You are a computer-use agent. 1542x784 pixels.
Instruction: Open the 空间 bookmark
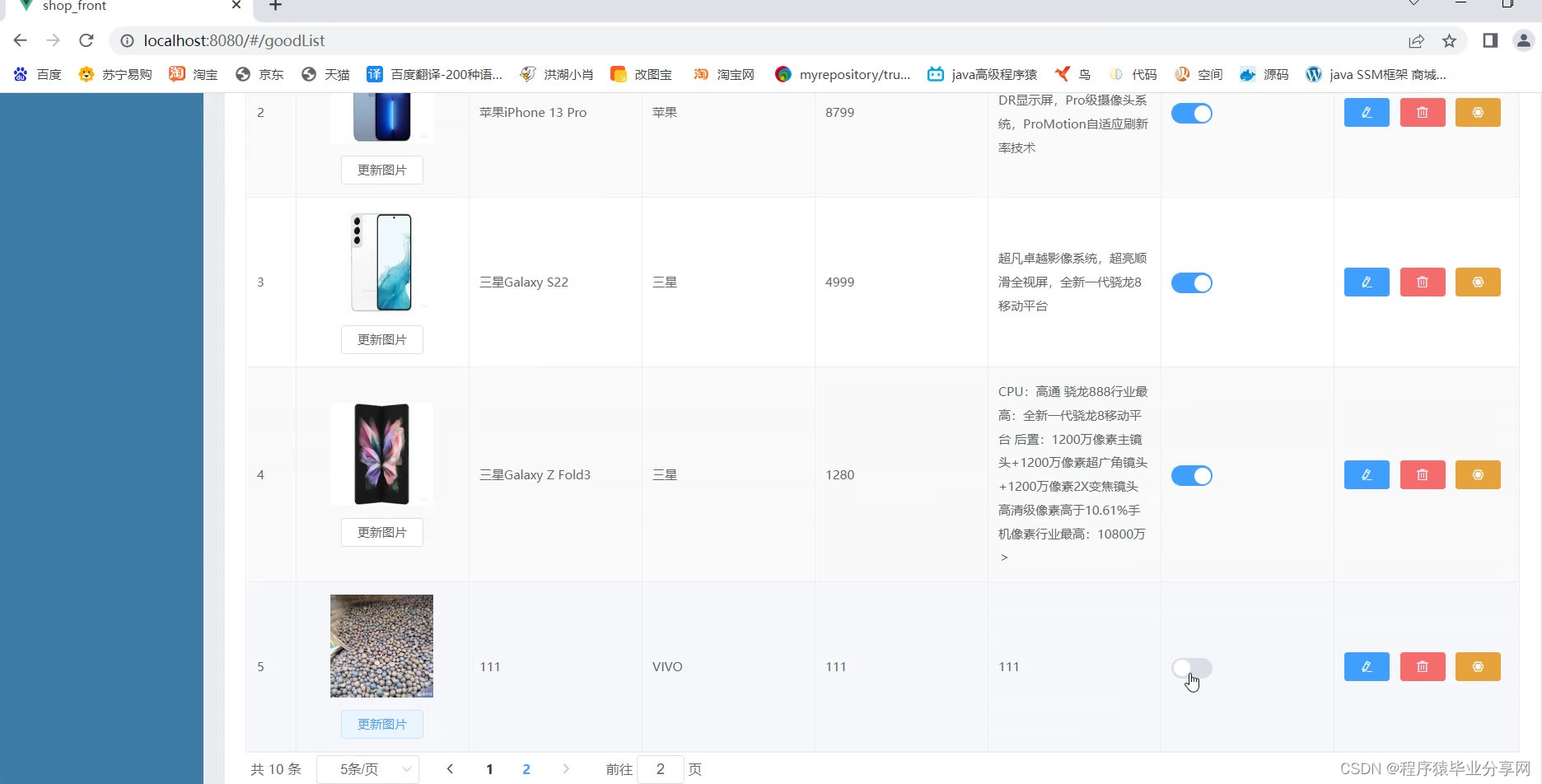click(x=1199, y=74)
